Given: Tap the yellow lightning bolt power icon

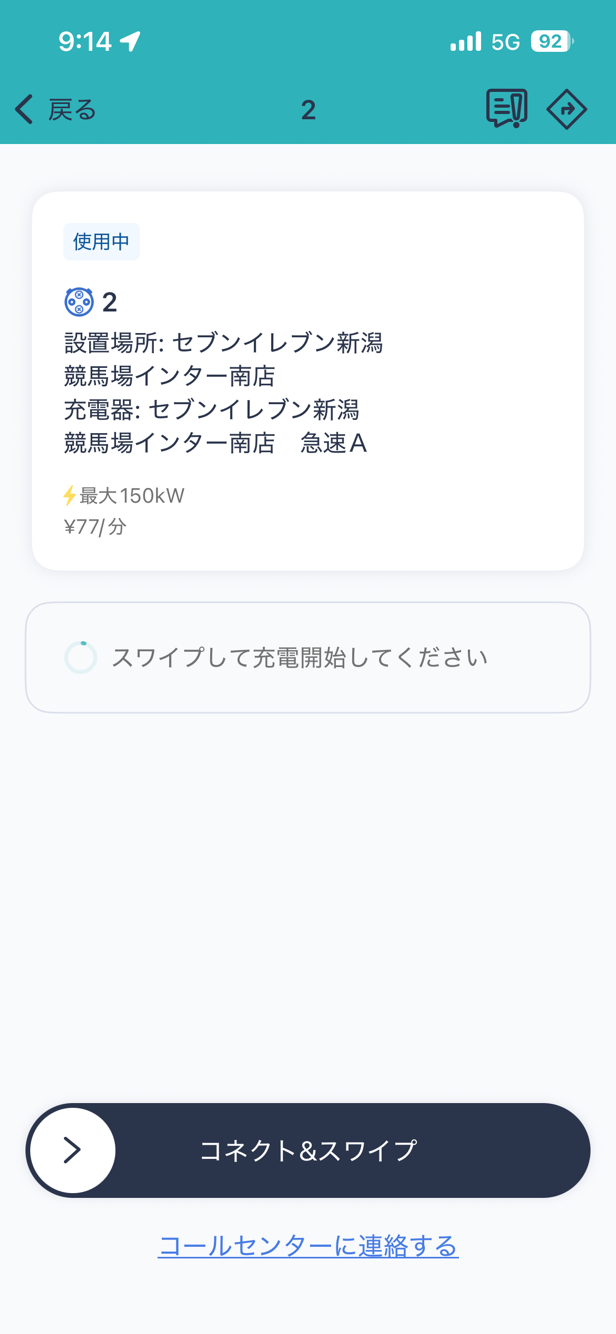Looking at the screenshot, I should 69,495.
